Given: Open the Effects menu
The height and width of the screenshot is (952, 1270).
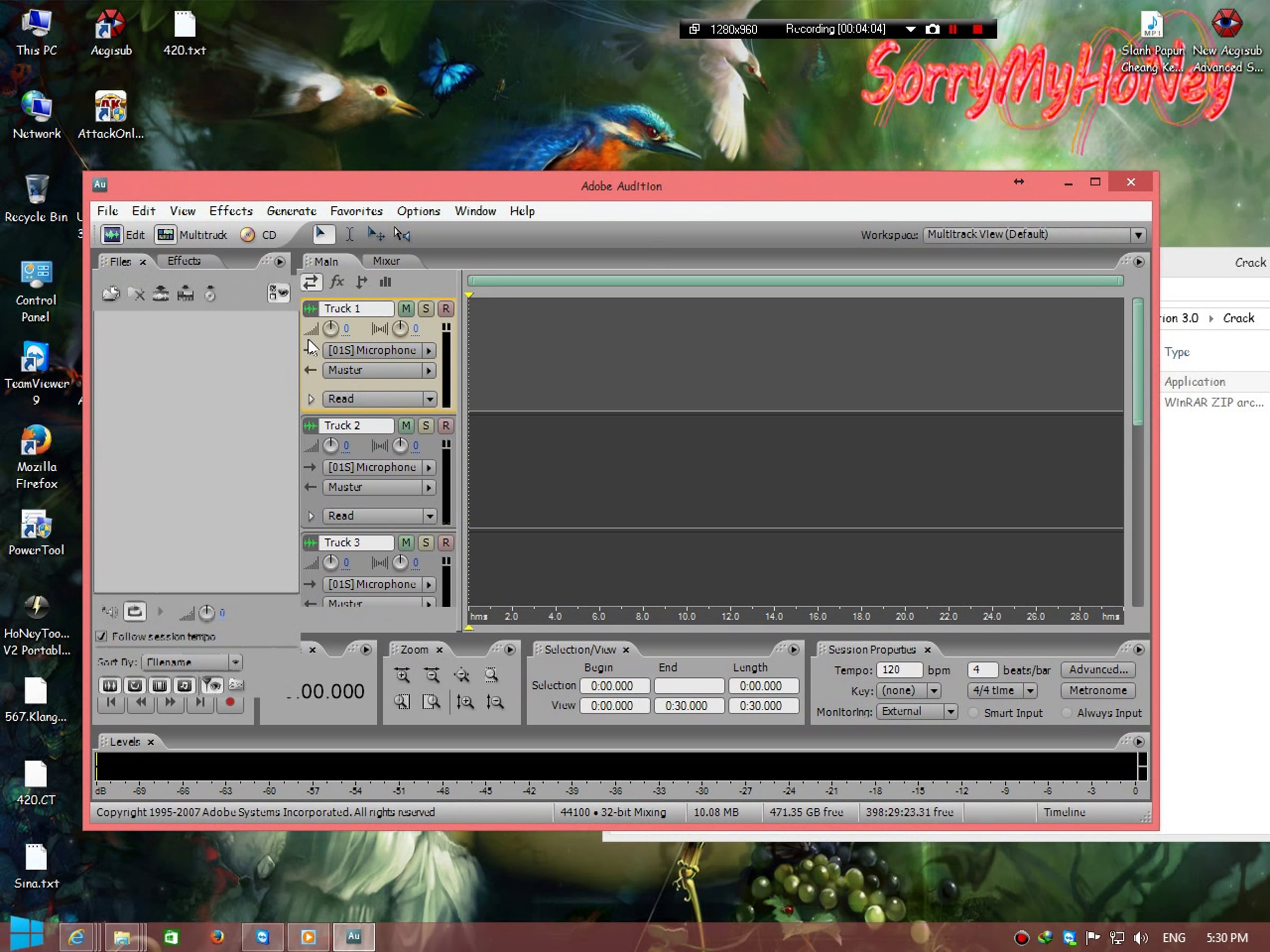Looking at the screenshot, I should (230, 210).
